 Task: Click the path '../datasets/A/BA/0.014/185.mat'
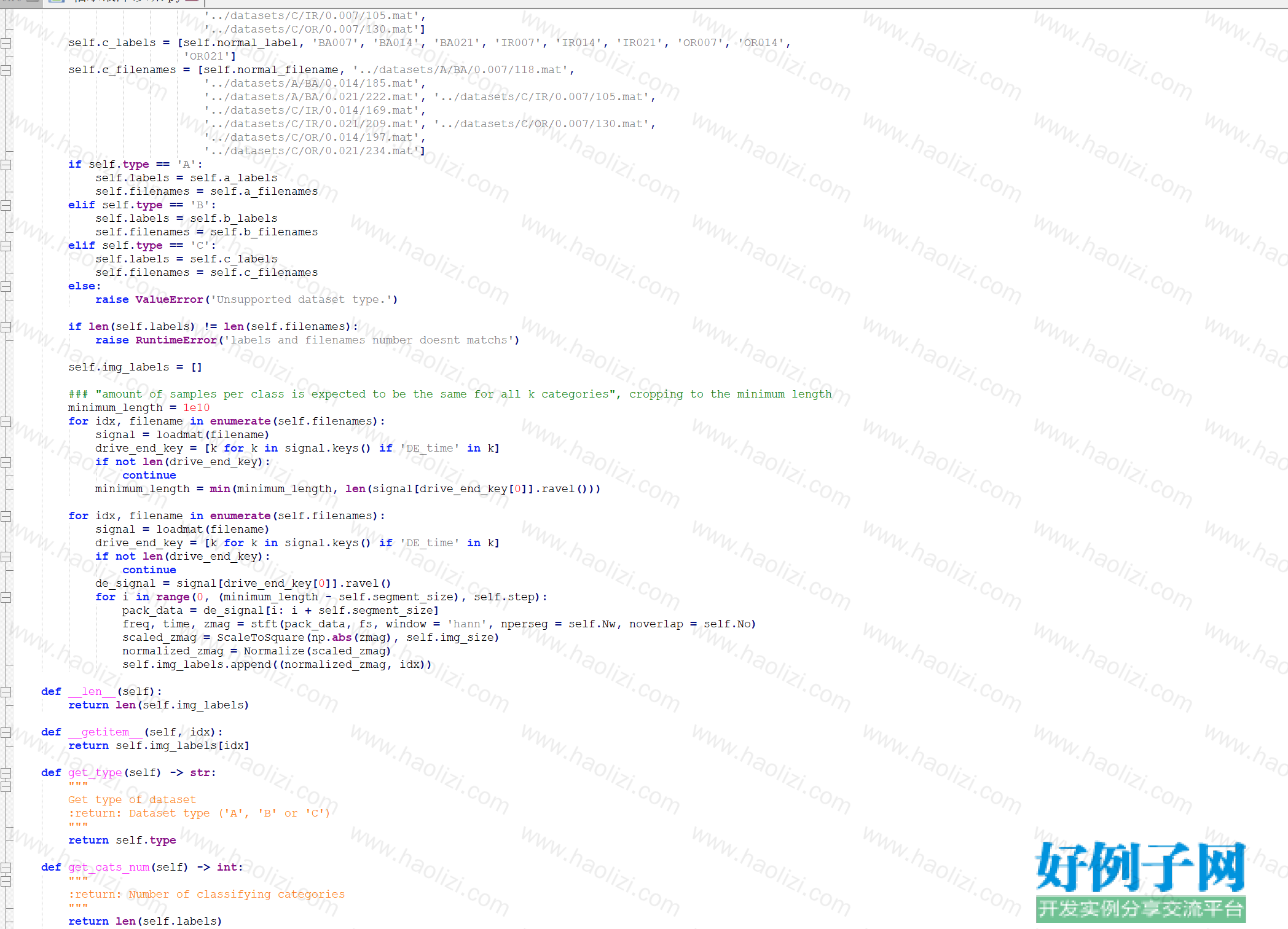(312, 84)
